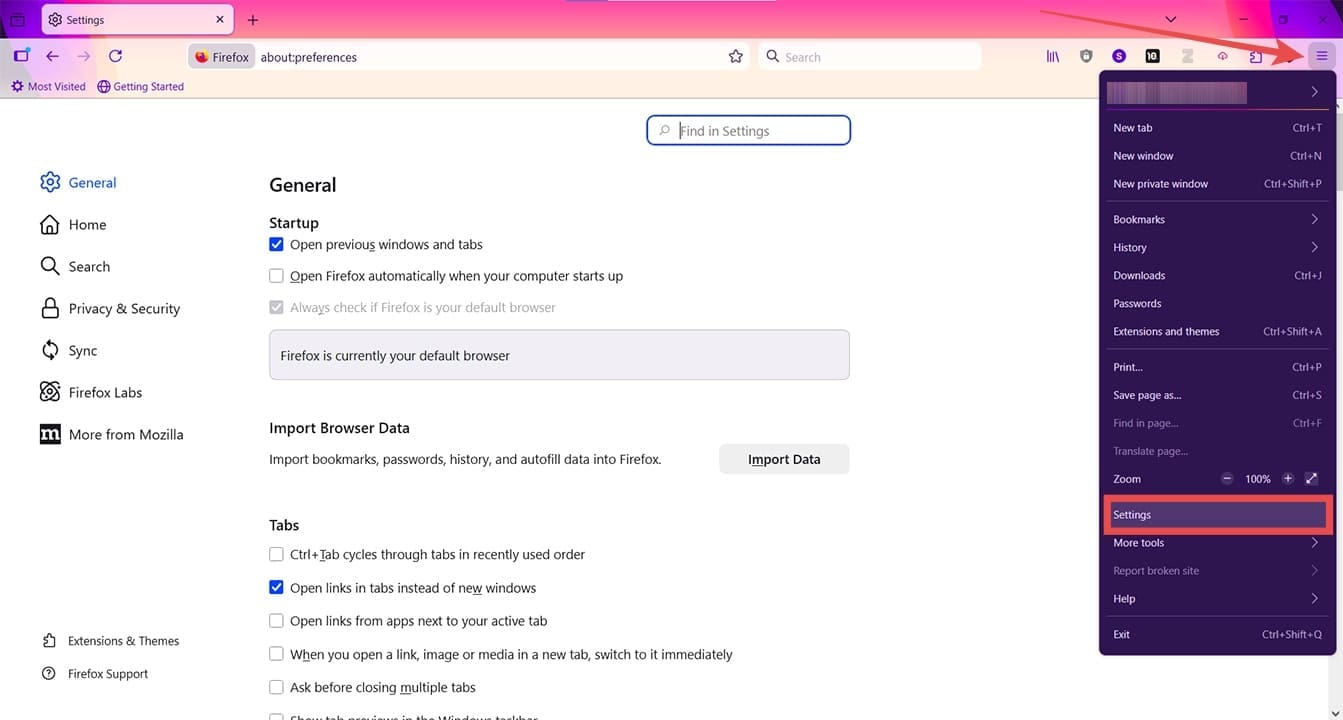Open a new tab with plus button
This screenshot has width=1343, height=720.
tap(253, 20)
